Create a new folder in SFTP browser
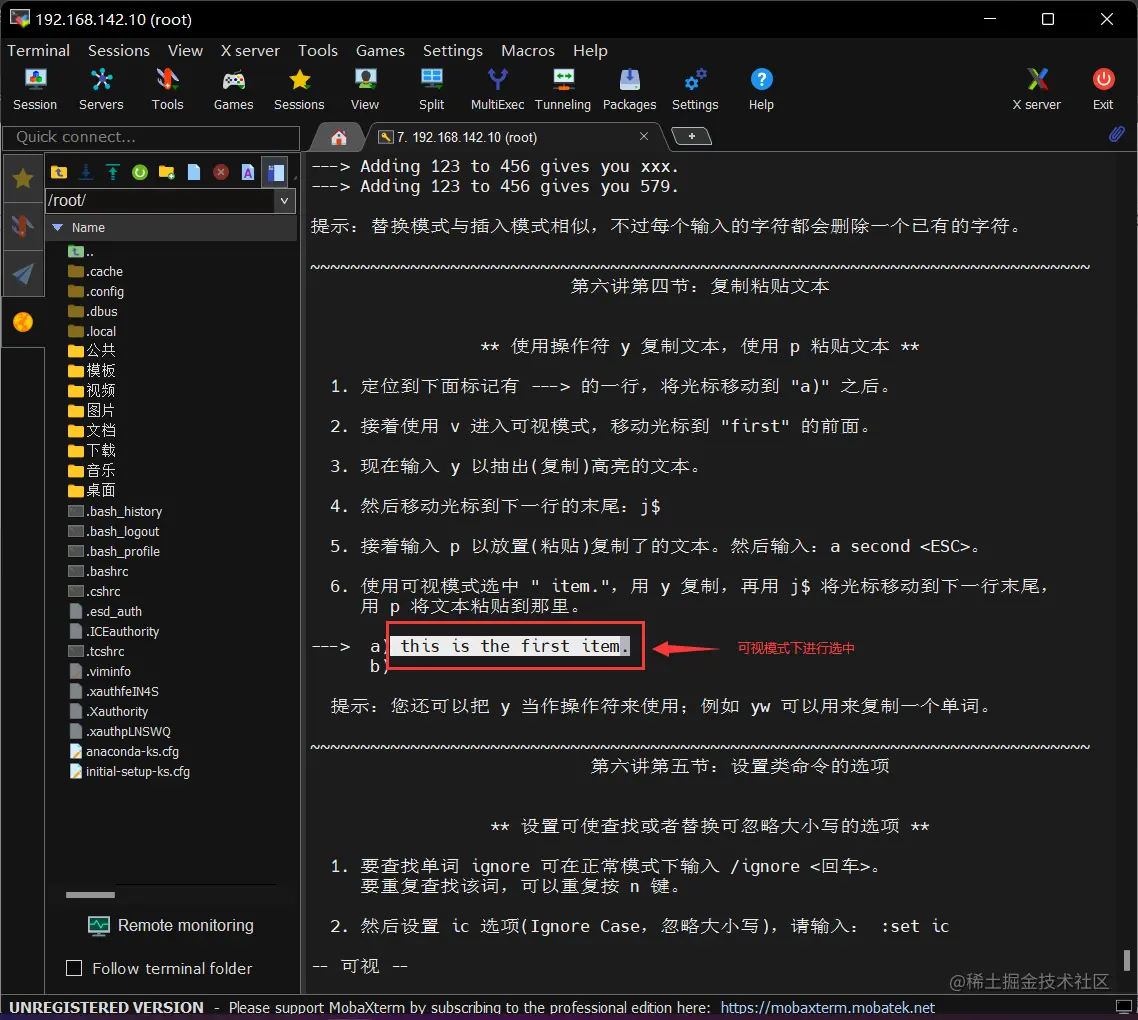Screen dimensions: 1138x1020 166,172
